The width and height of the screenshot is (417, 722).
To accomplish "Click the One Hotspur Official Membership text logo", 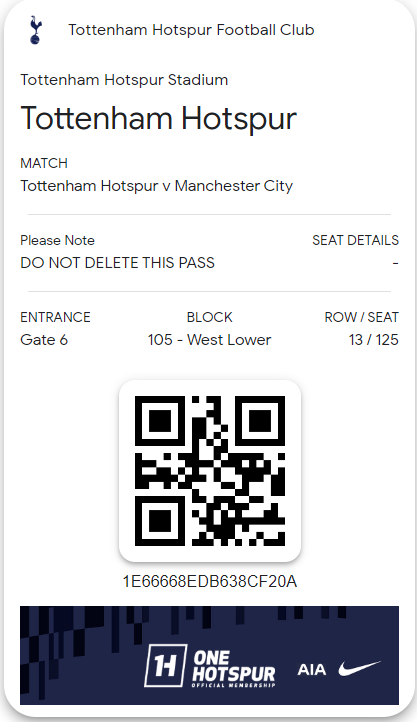I will pos(233,669).
